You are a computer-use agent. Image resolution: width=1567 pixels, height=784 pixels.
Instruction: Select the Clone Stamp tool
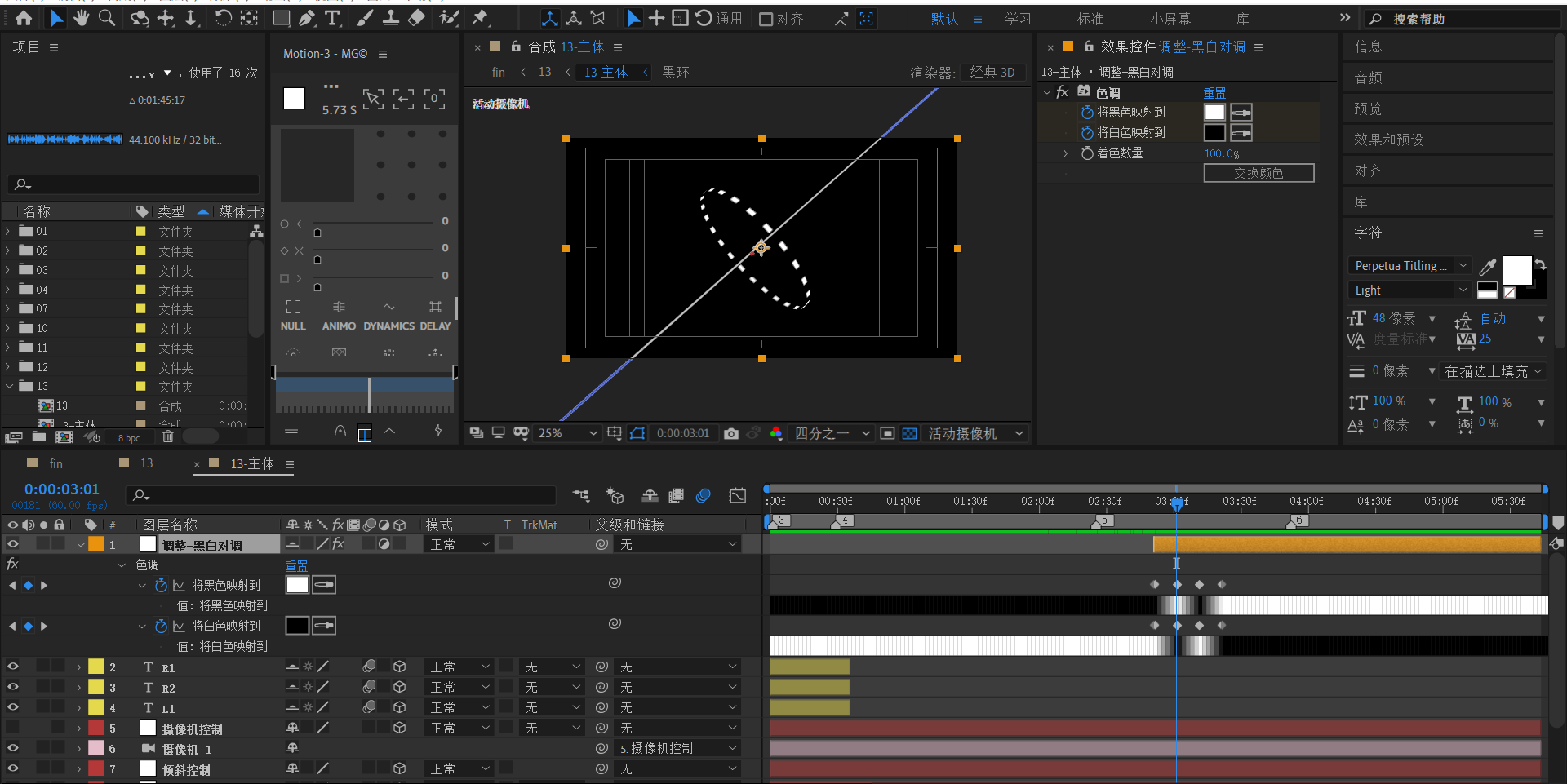click(x=391, y=18)
